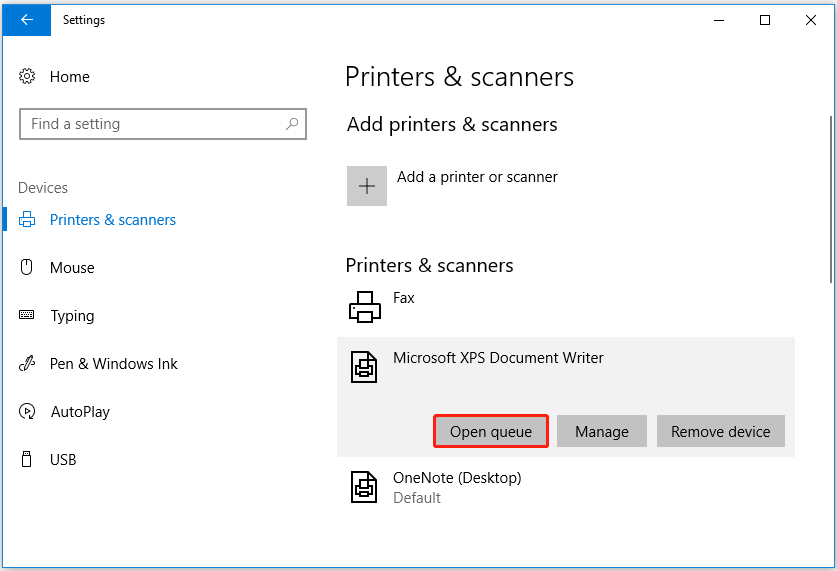Screen dimensions: 837x571
Task: Click the Open queue button
Action: pos(491,431)
